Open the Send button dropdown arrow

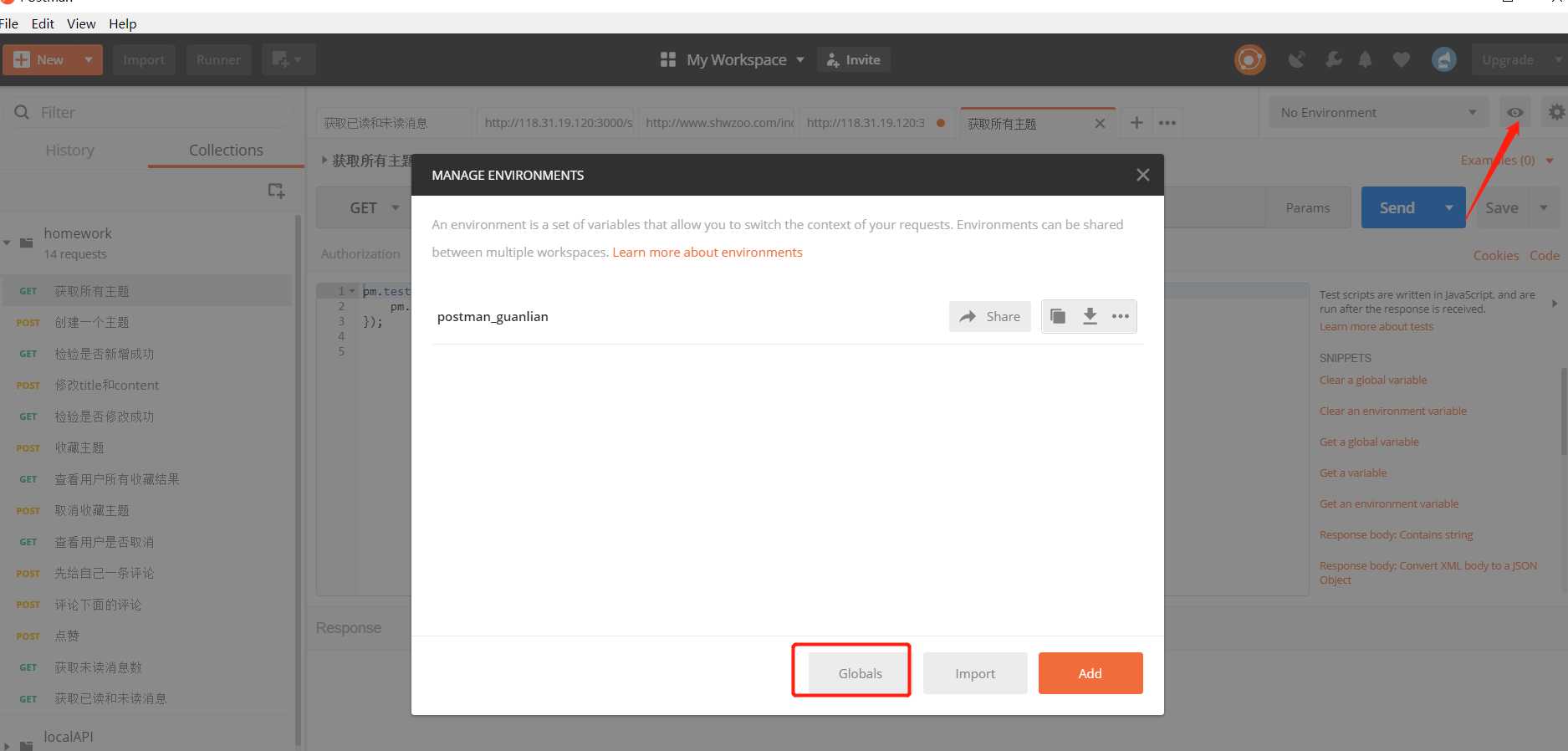click(x=1449, y=207)
